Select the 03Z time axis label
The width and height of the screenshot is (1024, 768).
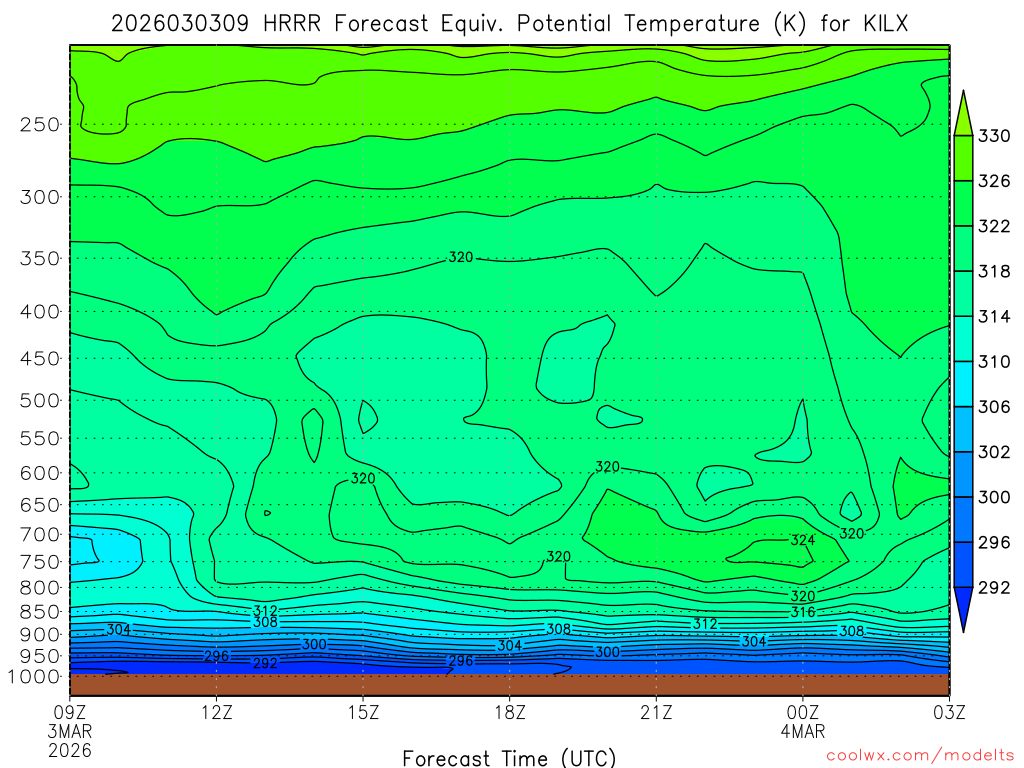point(949,712)
